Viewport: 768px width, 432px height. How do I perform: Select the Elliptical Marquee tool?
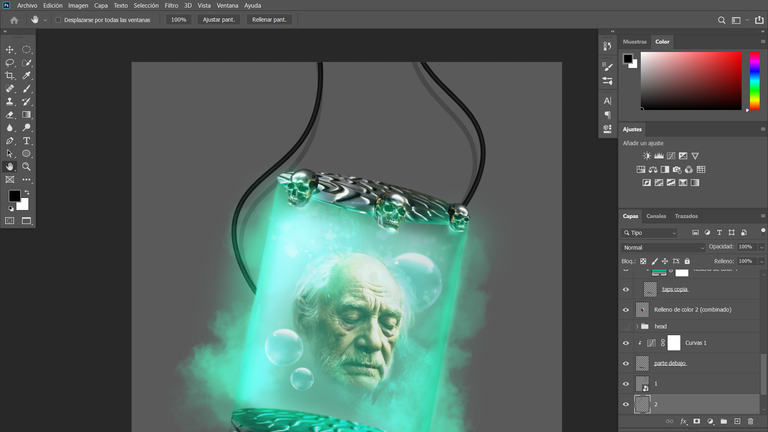tap(26, 49)
